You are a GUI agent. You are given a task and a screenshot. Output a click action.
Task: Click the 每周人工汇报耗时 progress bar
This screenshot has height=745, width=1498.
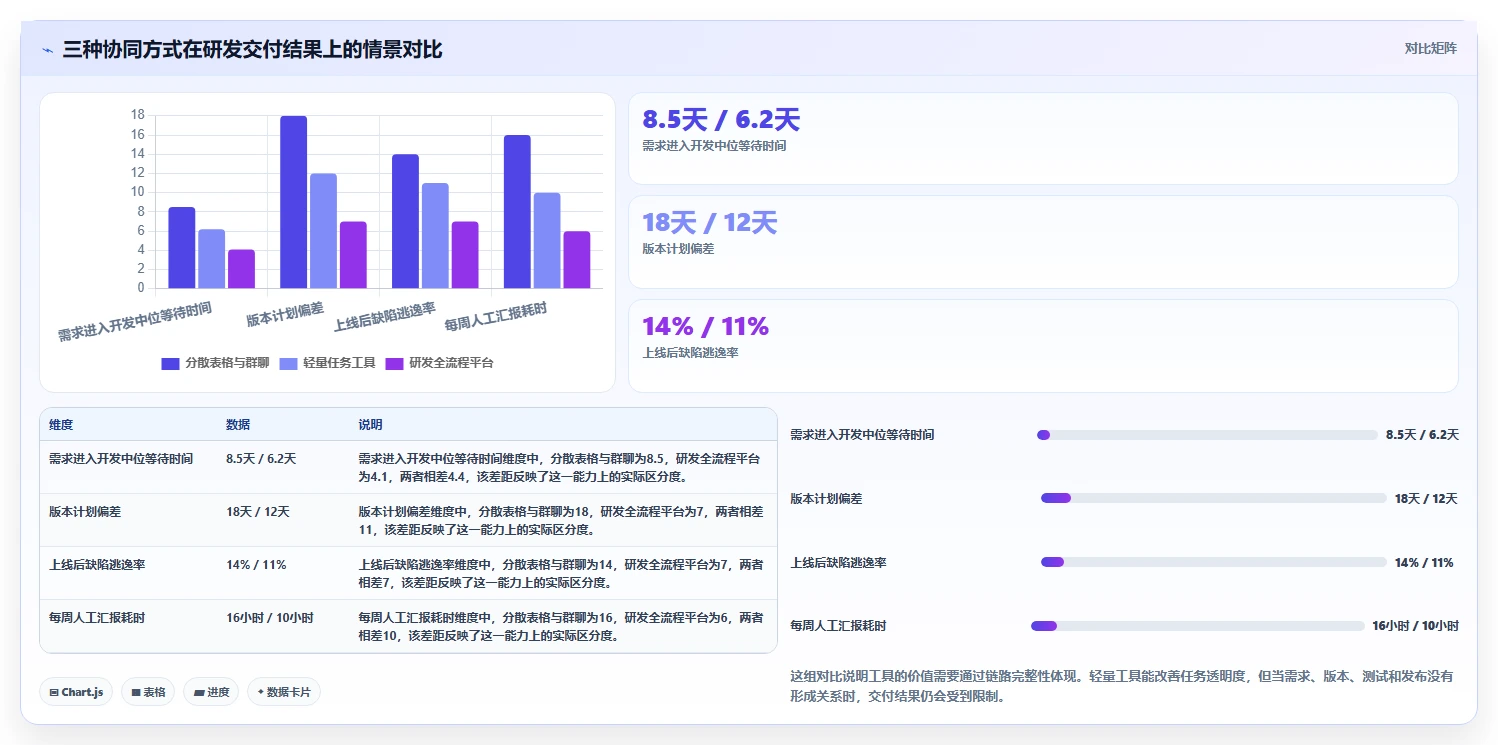[1198, 626]
